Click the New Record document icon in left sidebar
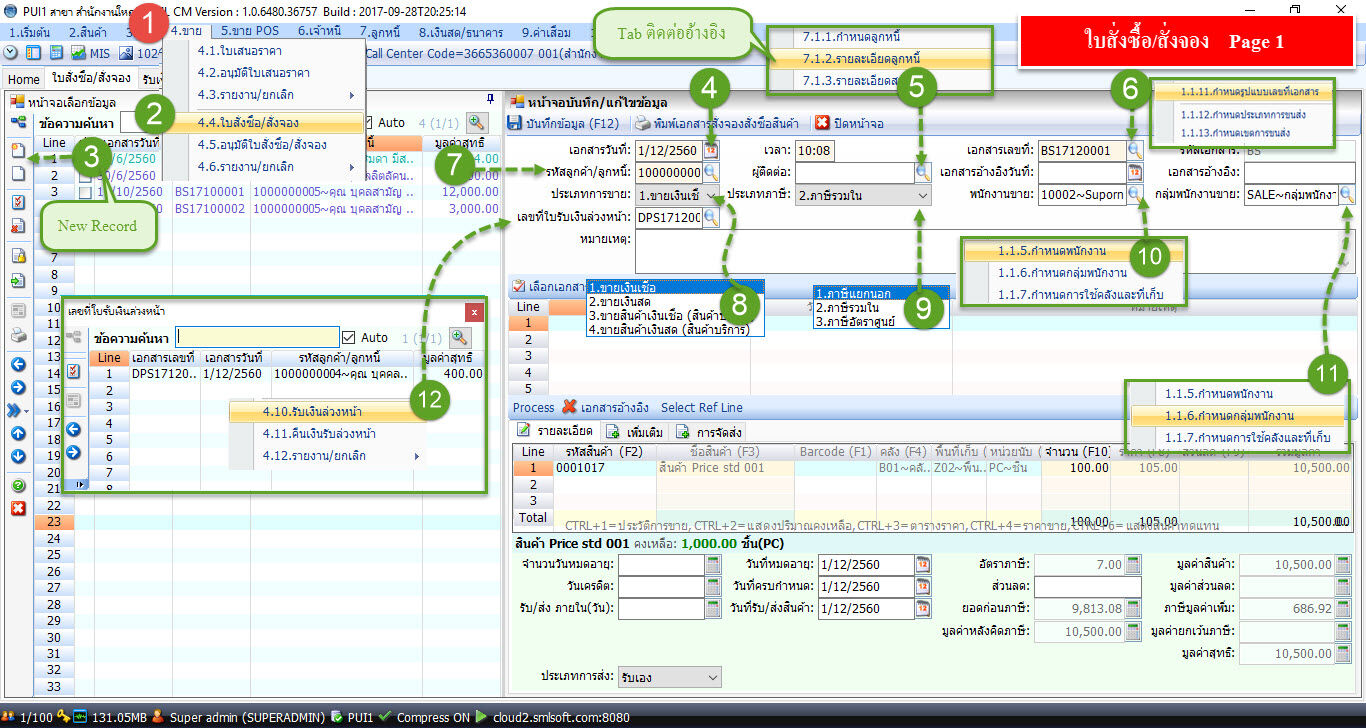Image resolution: width=1366 pixels, height=728 pixels. 17,150
